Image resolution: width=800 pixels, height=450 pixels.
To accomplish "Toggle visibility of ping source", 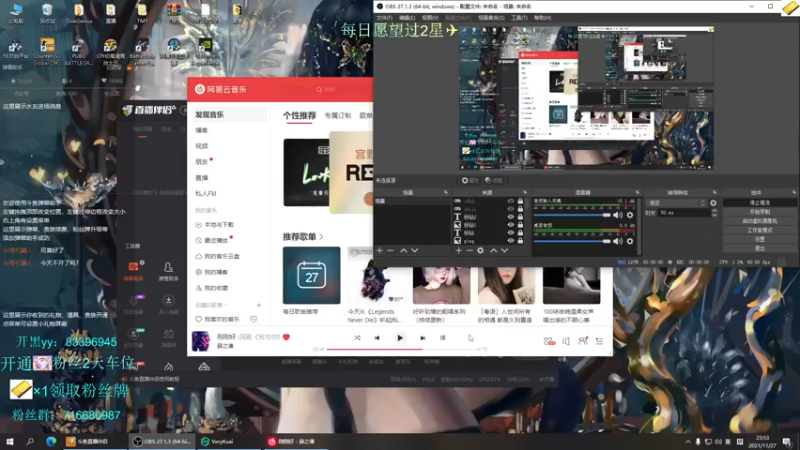I will tap(511, 240).
